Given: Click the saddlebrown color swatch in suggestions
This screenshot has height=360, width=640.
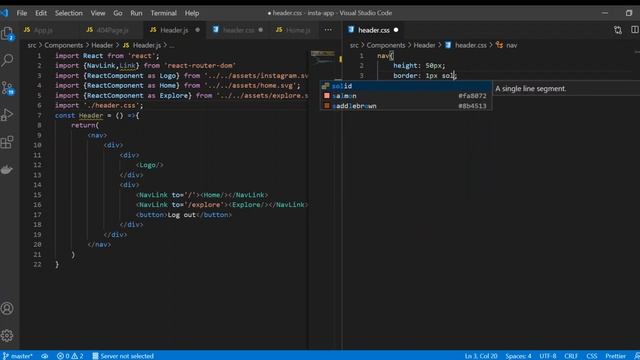Looking at the screenshot, I should pos(327,106).
